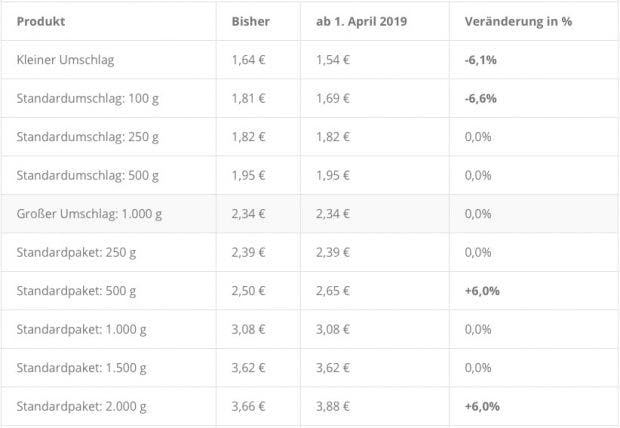This screenshot has width=620, height=428.
Task: Click the Standardumschlag: 500 g row label
Action: pos(88,175)
